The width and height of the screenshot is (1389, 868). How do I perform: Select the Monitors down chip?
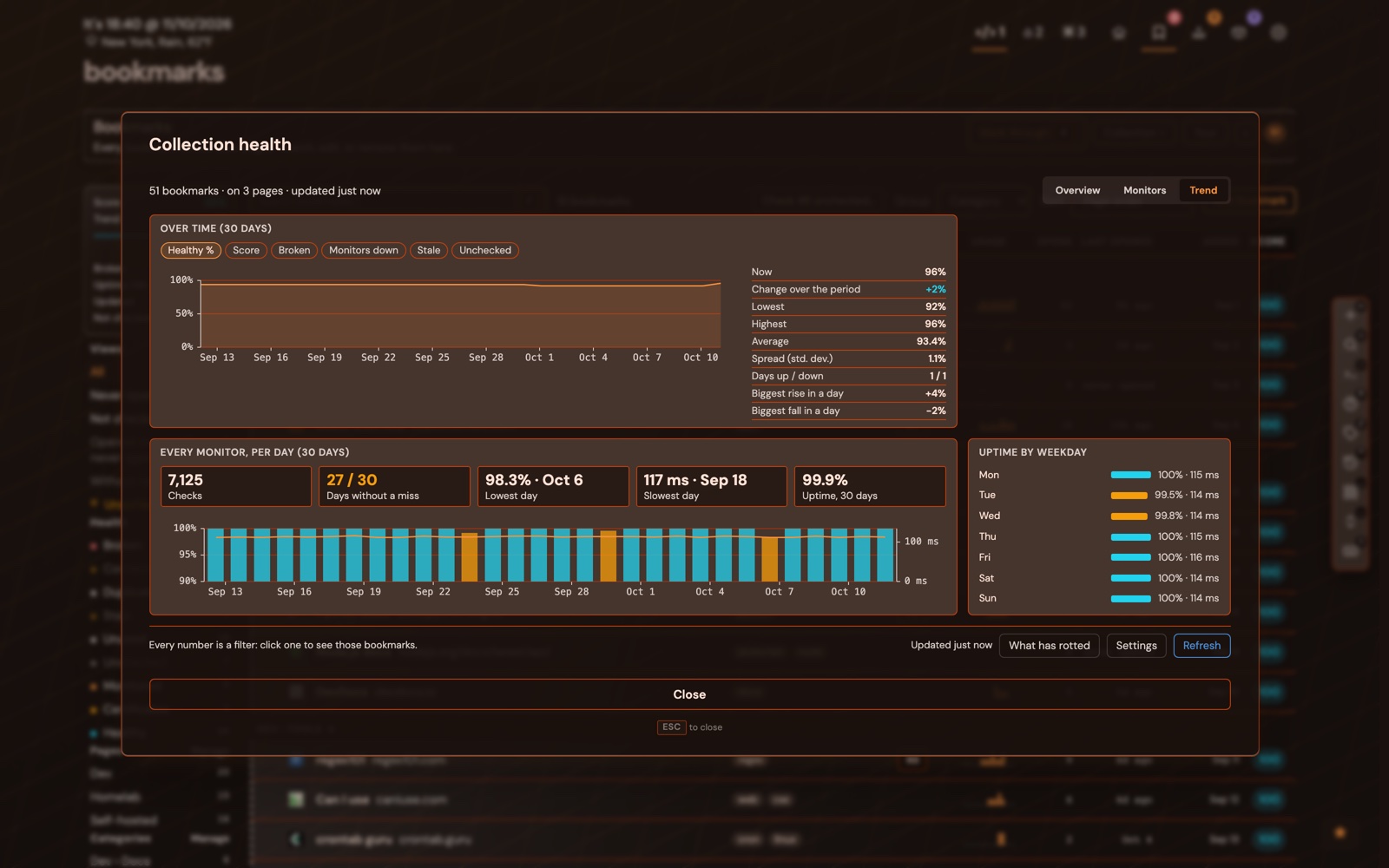[364, 250]
